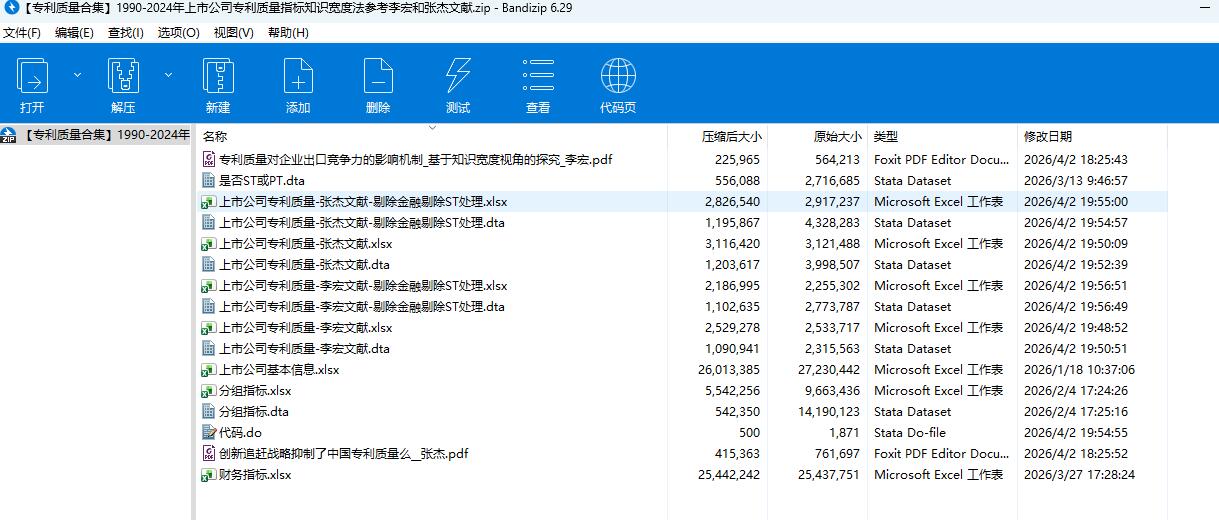Click compressed size value 26,013,385
This screenshot has height=520, width=1219.
tap(729, 369)
